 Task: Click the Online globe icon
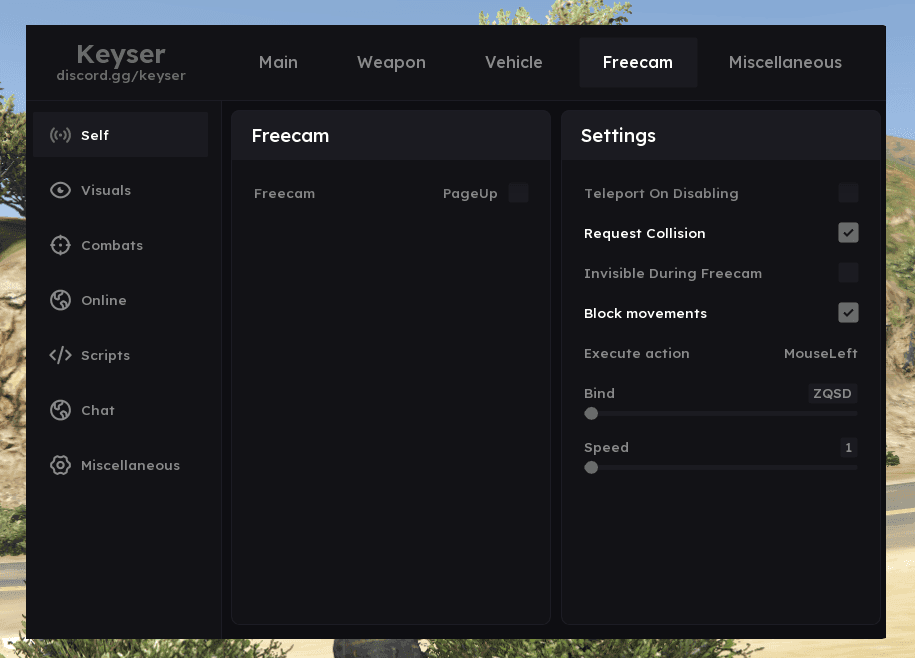point(60,300)
